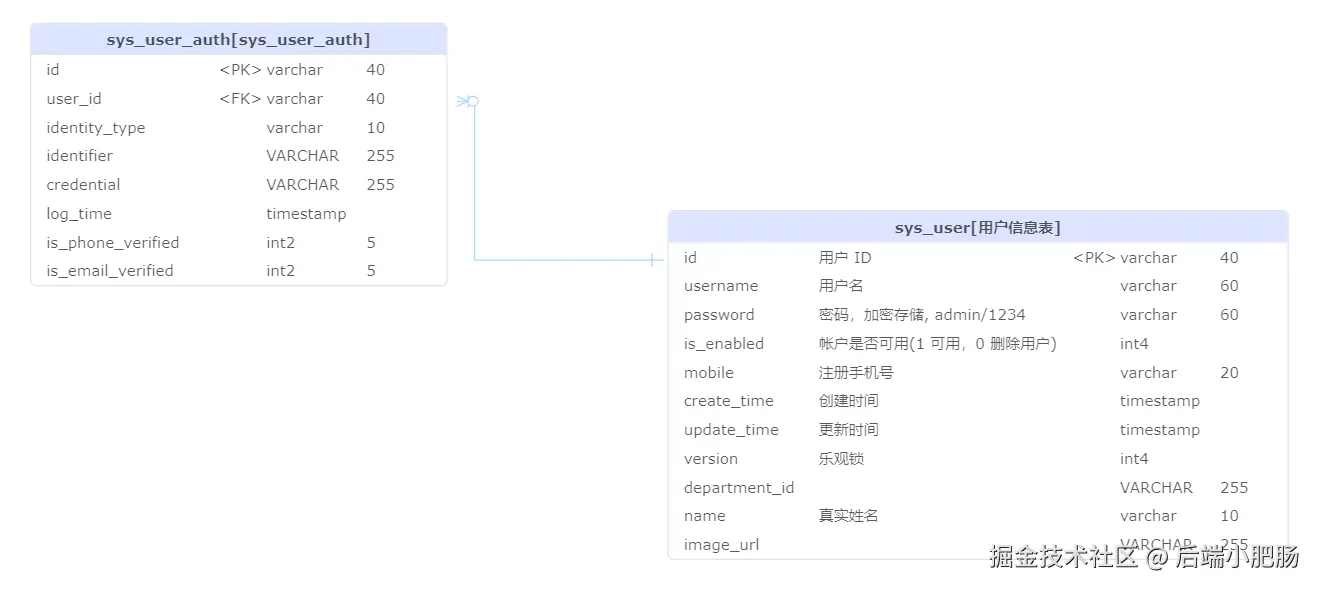Image resolution: width=1318 pixels, height=589 pixels.
Task: Click the password field row
Action: pyautogui.click(x=718, y=314)
